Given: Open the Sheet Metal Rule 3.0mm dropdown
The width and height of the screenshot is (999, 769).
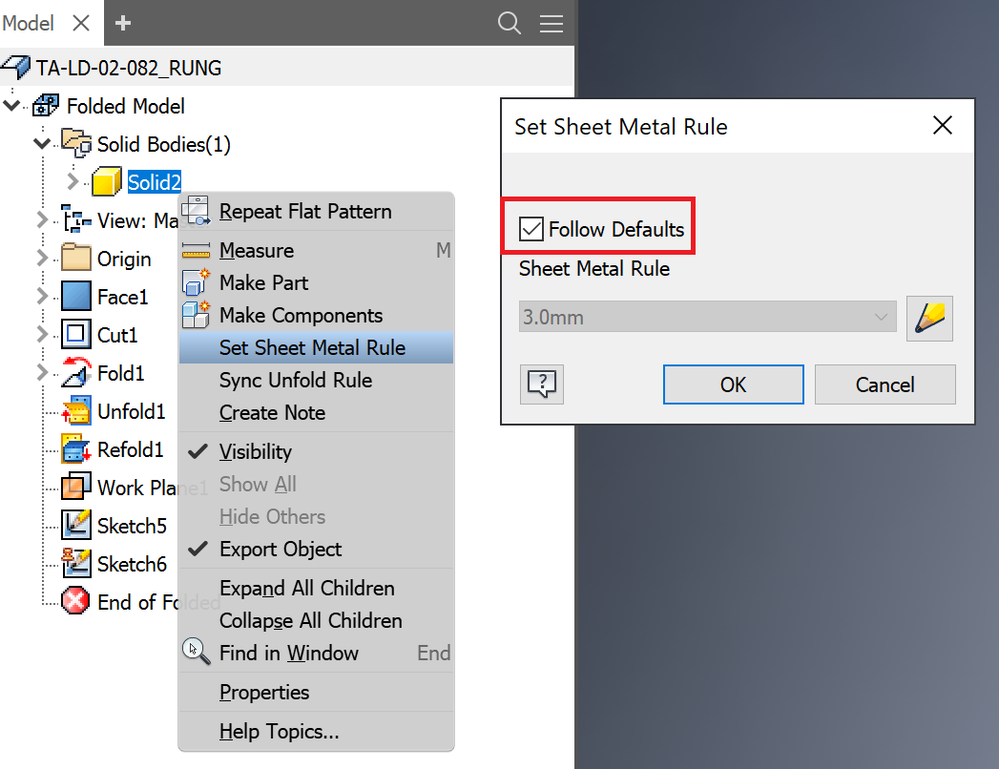Looking at the screenshot, I should (x=707, y=317).
